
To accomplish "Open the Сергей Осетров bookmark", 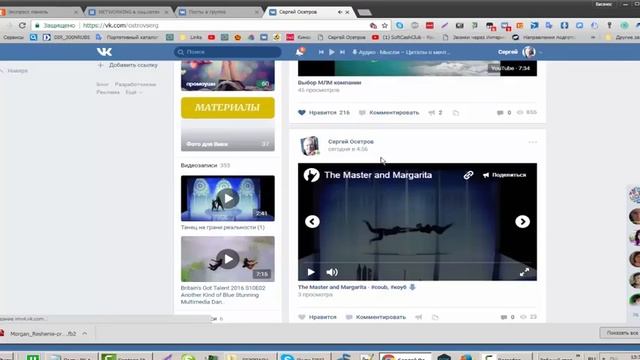I will click(x=342, y=37).
